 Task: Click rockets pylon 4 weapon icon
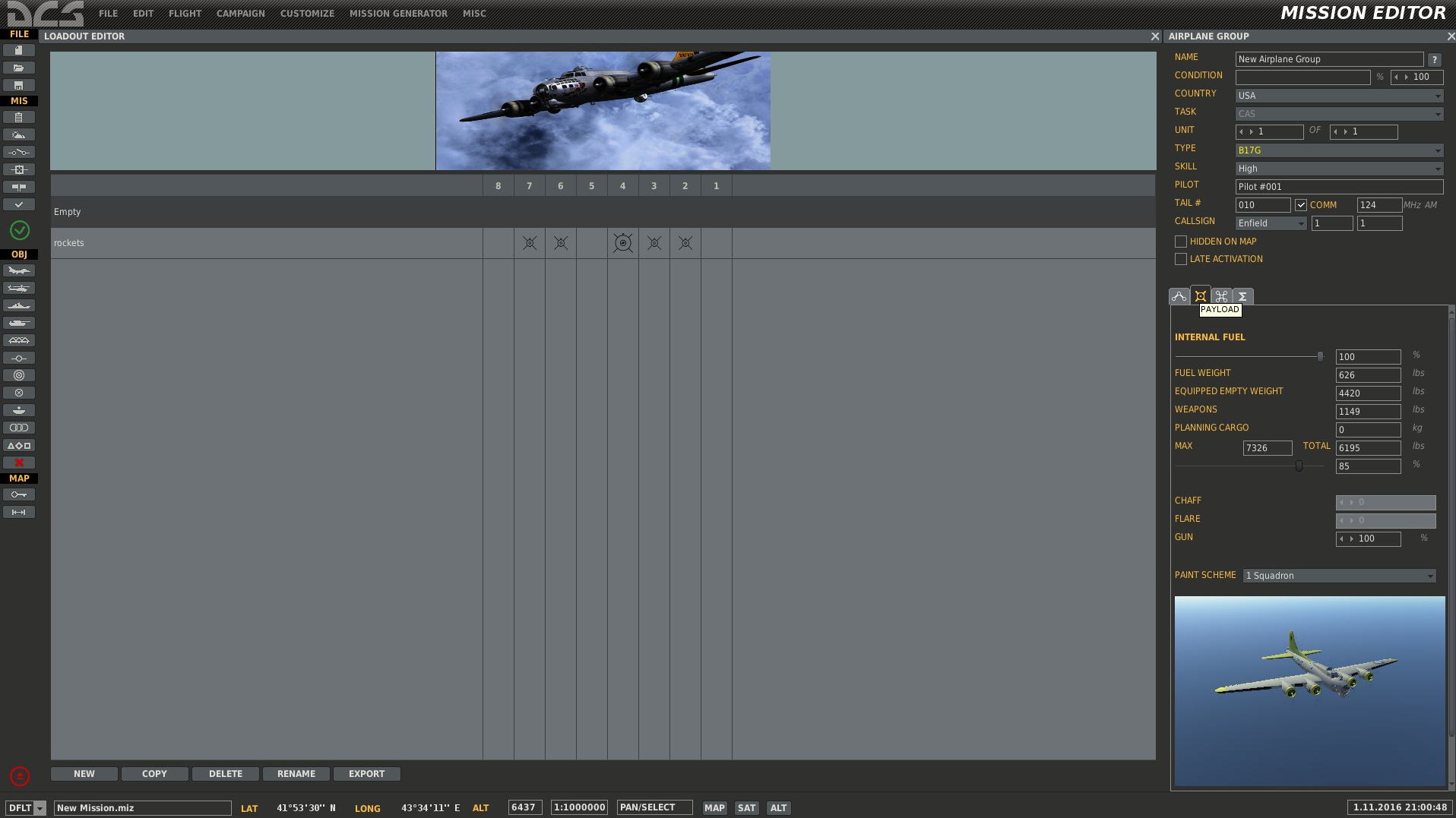(x=623, y=243)
